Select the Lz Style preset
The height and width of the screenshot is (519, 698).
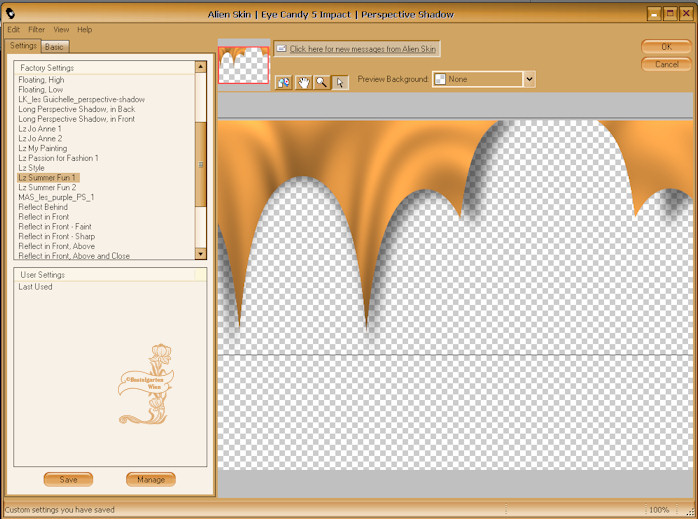pyautogui.click(x=31, y=168)
